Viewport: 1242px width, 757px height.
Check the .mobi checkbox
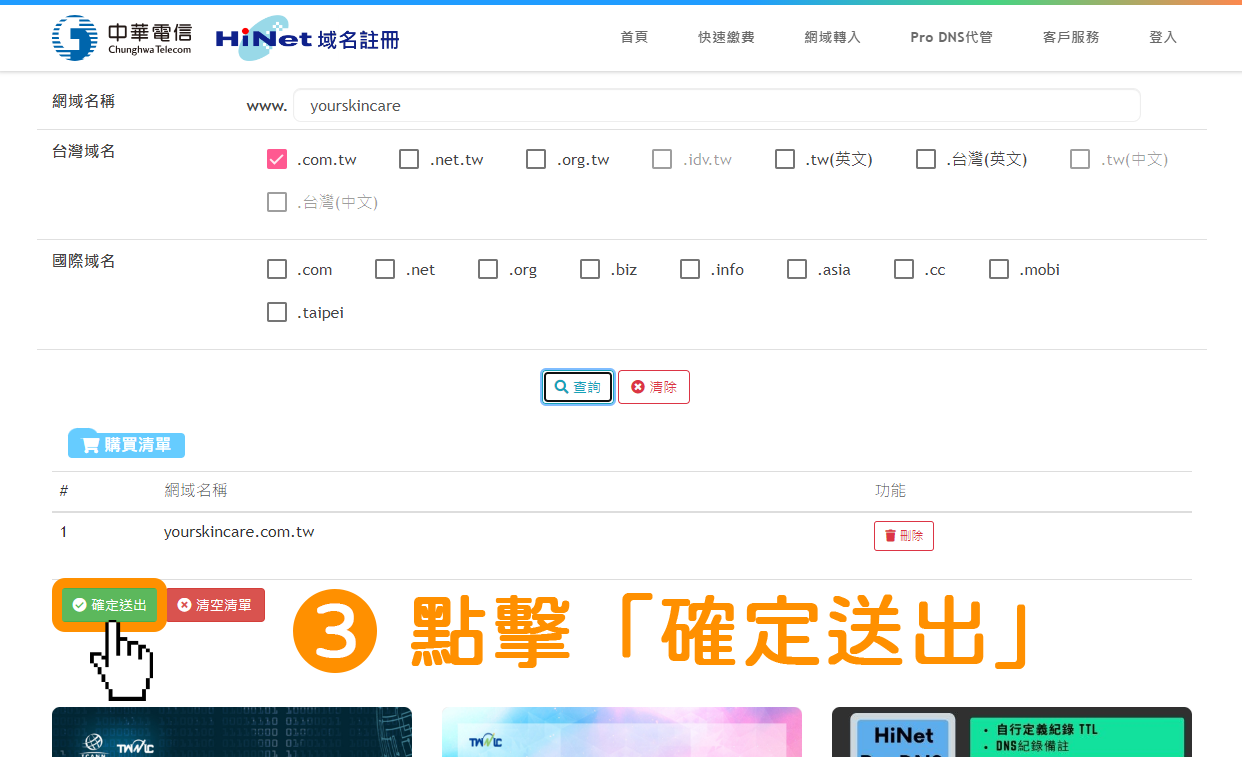999,269
